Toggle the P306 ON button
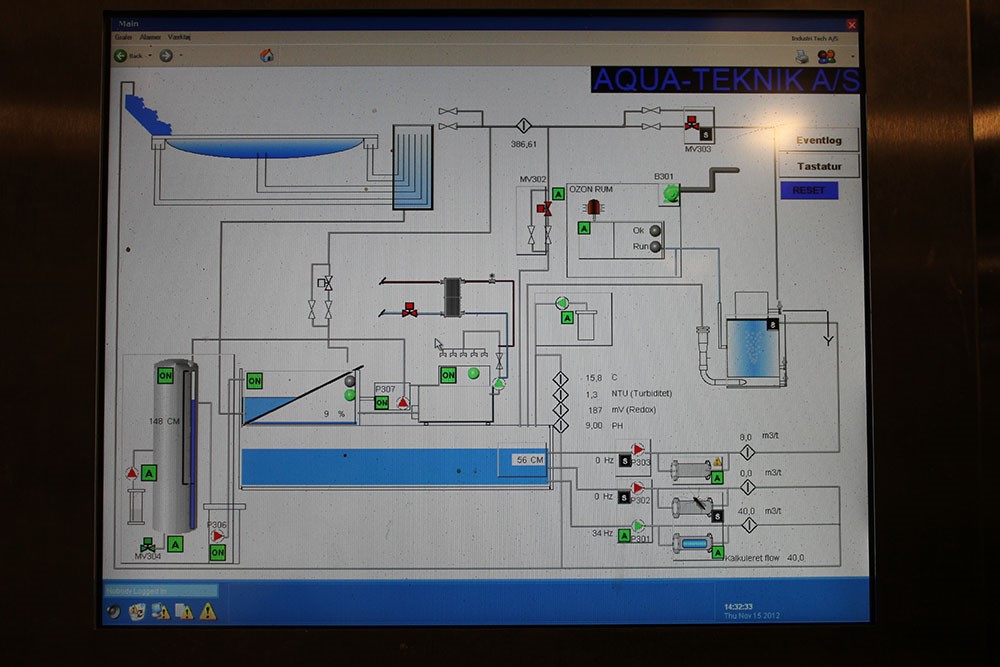This screenshot has width=1000, height=667. point(217,553)
